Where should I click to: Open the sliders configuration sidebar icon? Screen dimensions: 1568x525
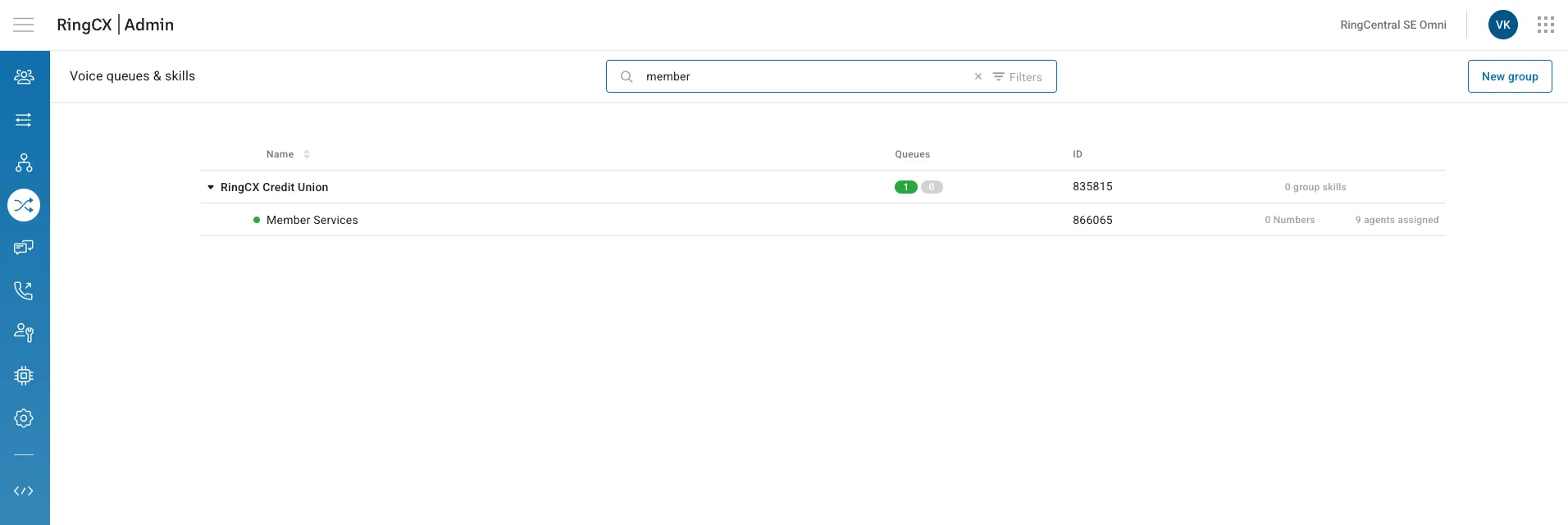tap(24, 120)
